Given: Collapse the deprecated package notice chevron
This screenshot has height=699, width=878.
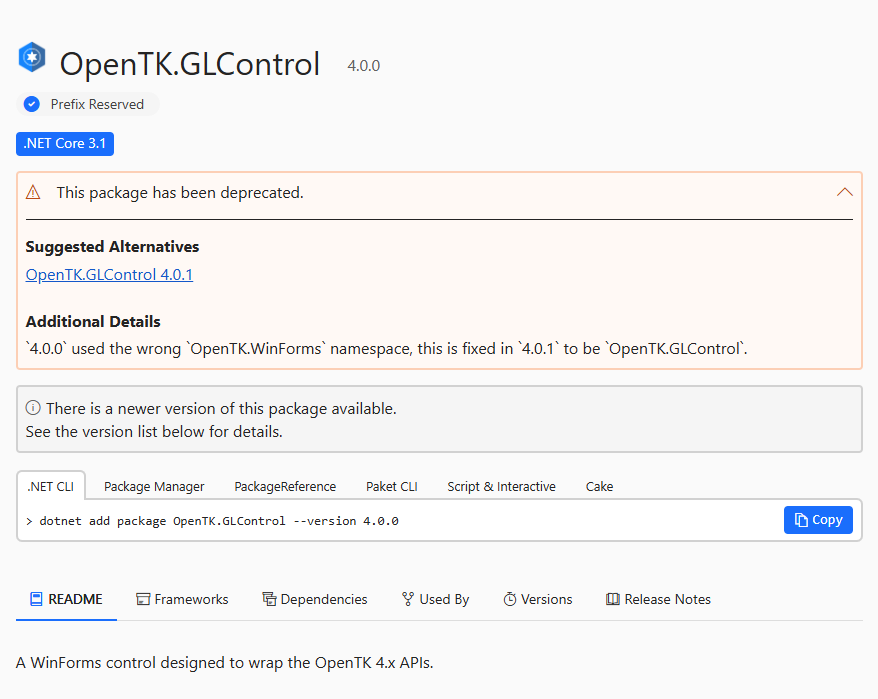Looking at the screenshot, I should [x=844, y=192].
